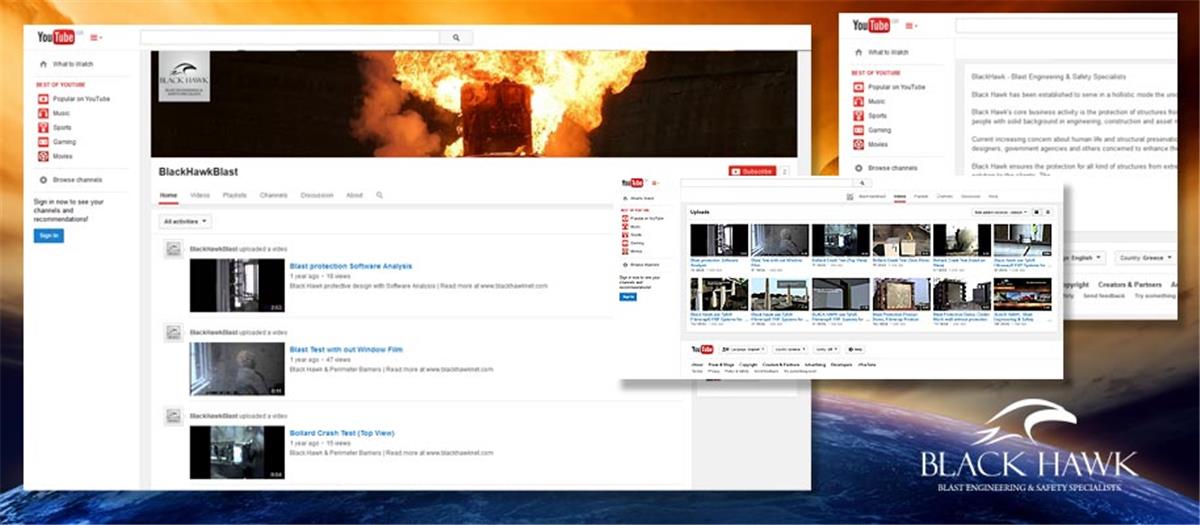Open the Country: Greece dropdown

click(x=1146, y=258)
